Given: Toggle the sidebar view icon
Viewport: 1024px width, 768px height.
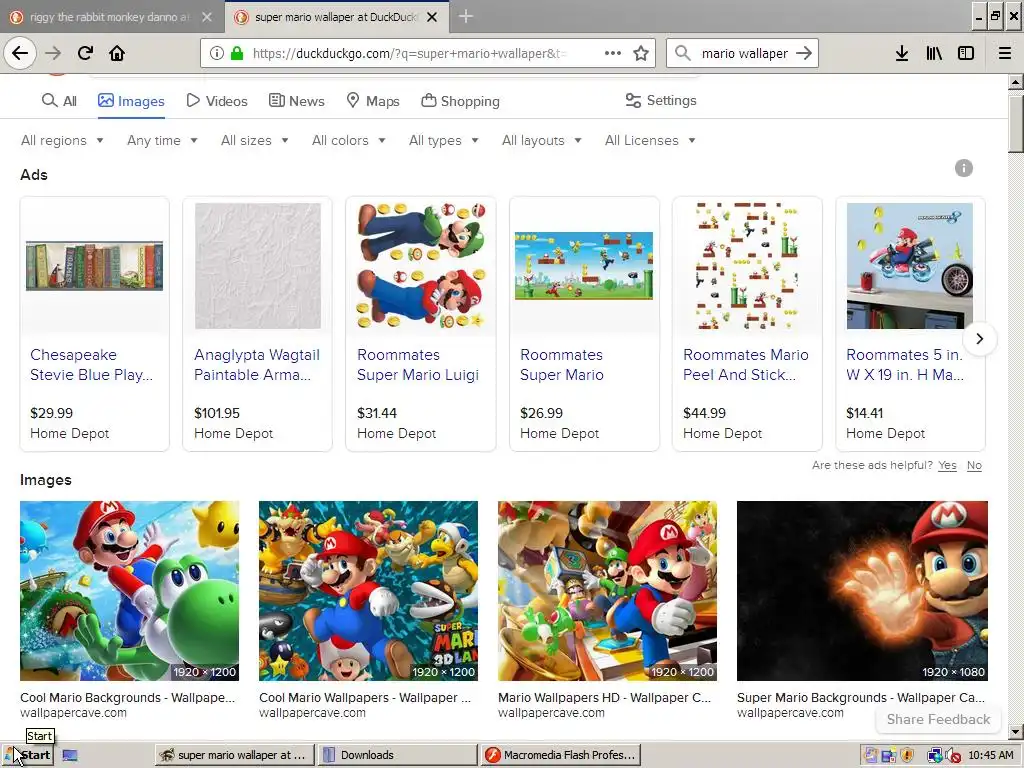Looking at the screenshot, I should (x=966, y=53).
